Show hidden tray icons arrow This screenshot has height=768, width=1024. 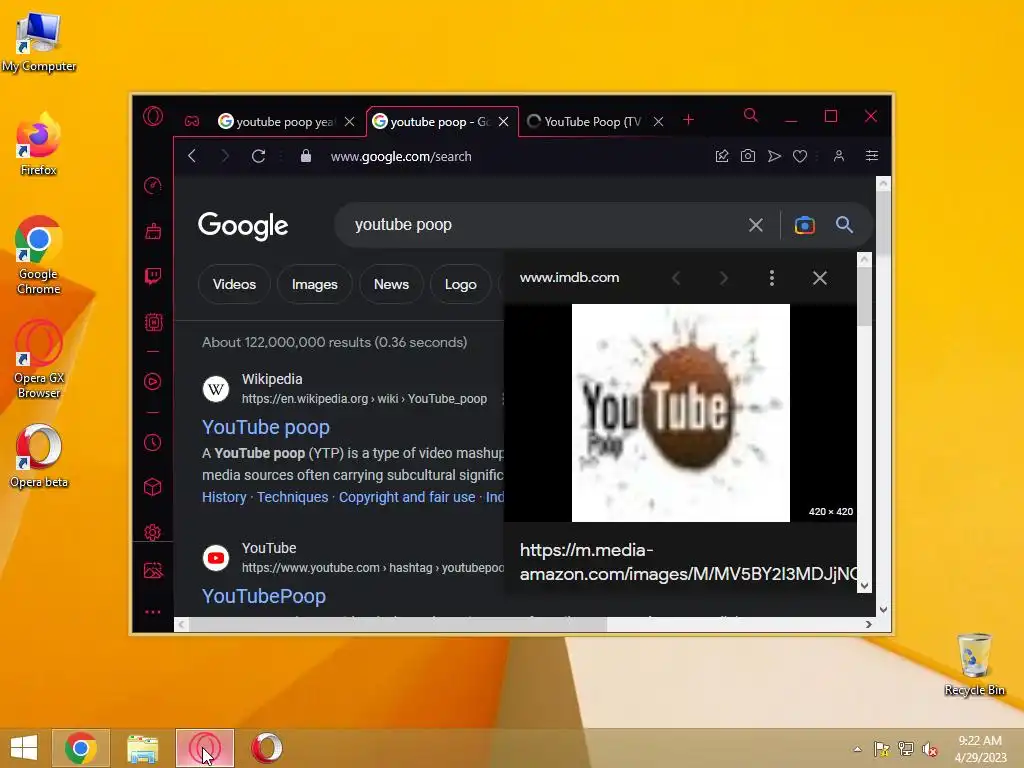[857, 749]
